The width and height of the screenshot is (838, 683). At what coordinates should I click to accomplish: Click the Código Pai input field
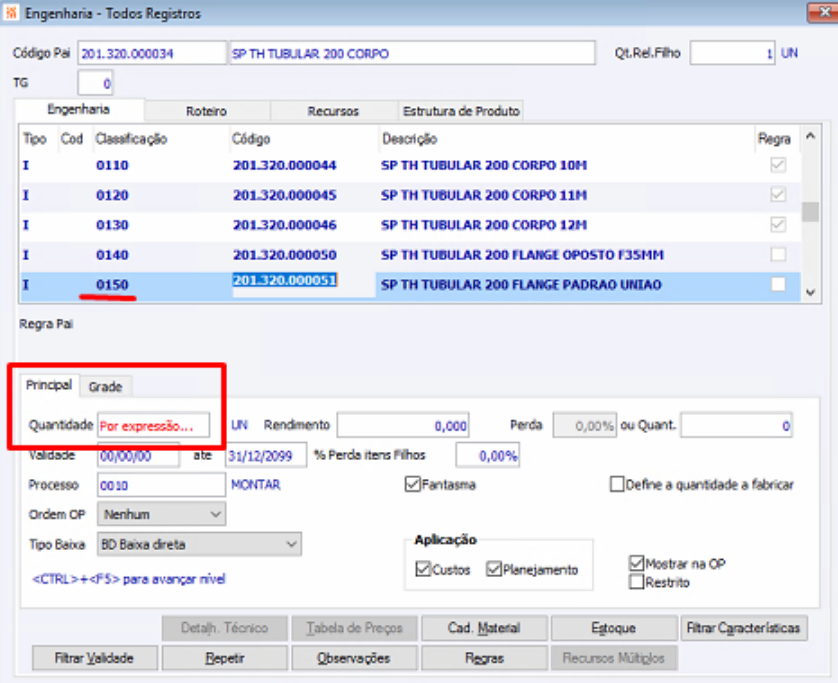tap(152, 53)
